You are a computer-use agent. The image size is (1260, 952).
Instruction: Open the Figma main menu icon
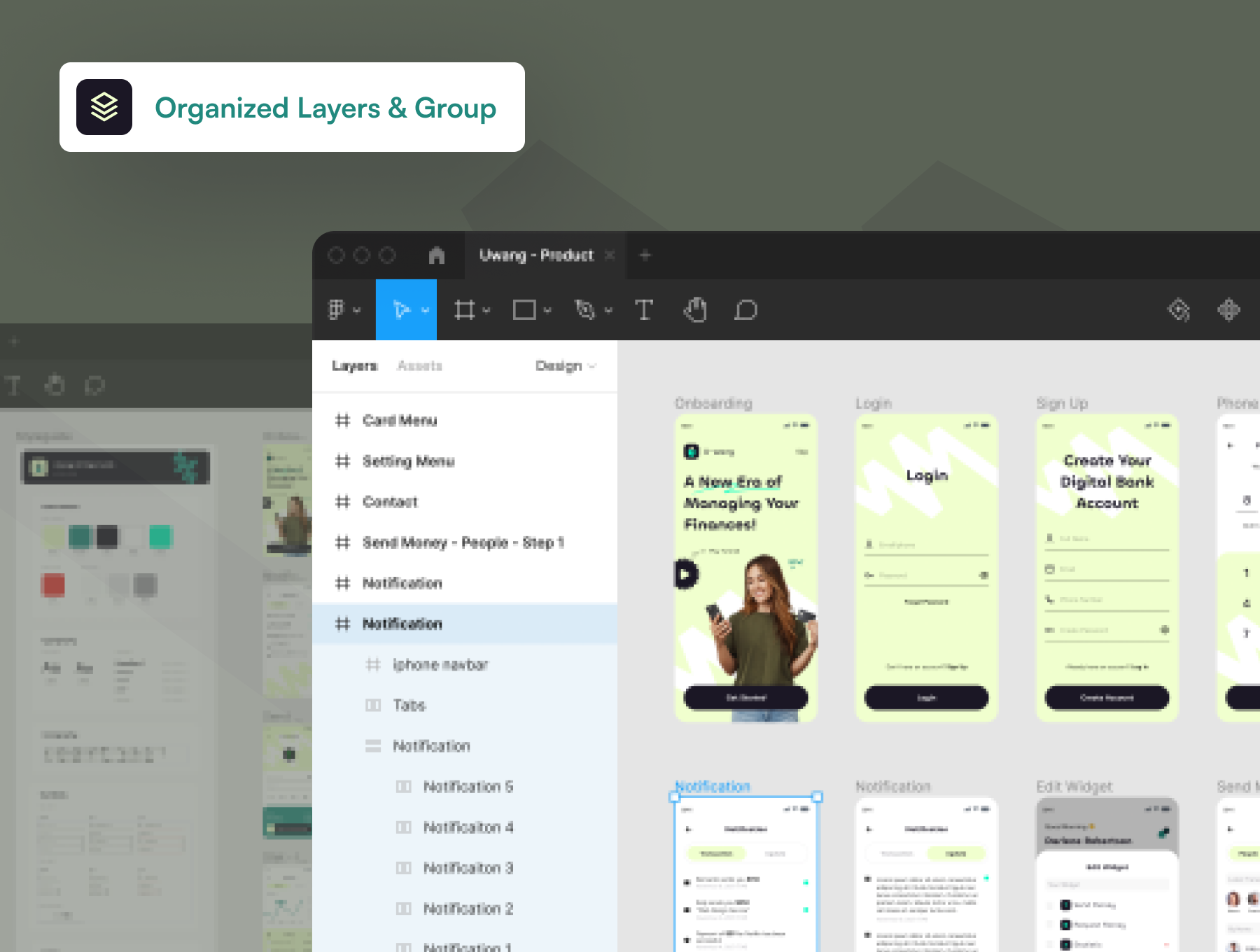[x=337, y=309]
